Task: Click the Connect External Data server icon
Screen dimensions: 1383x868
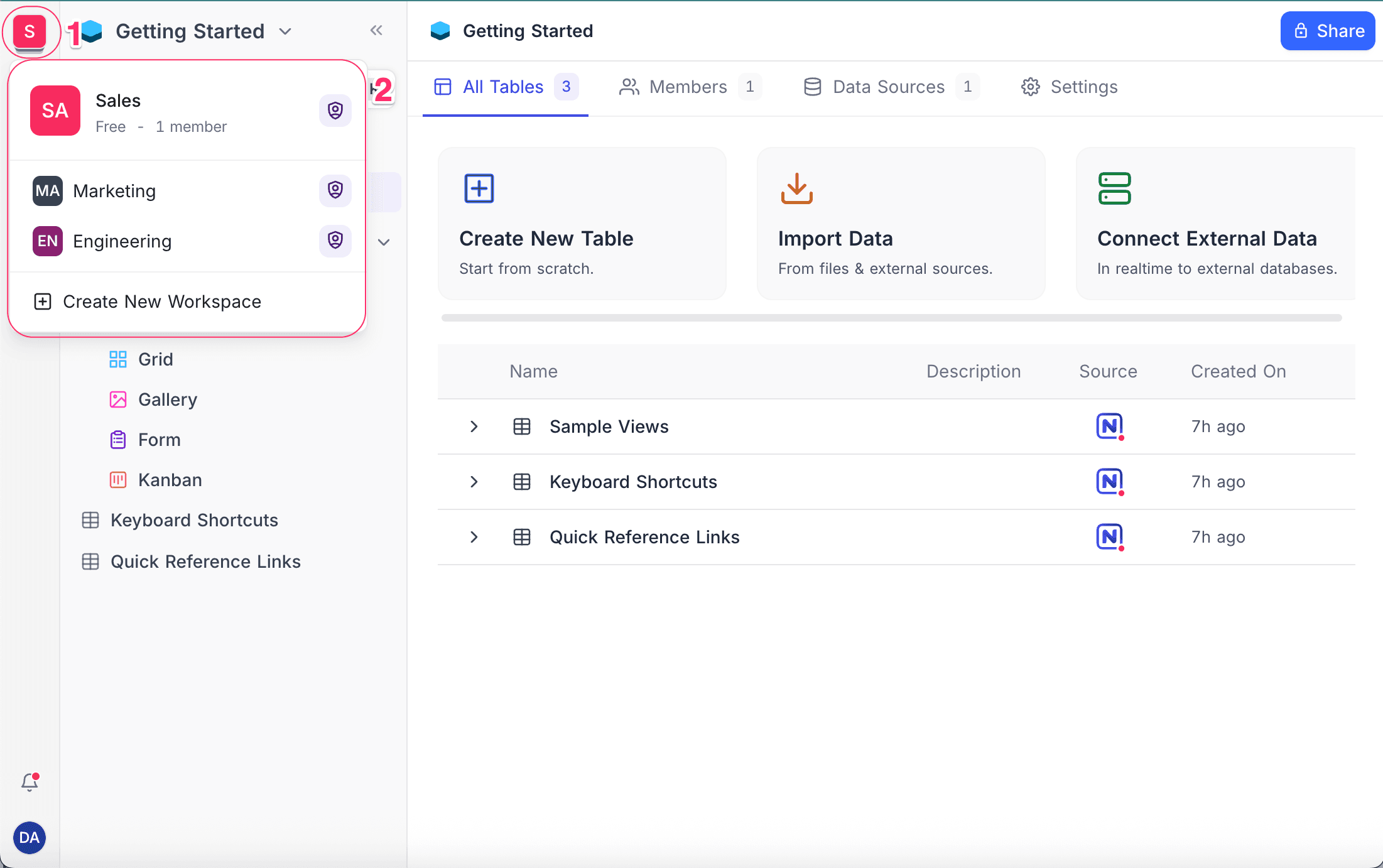Action: point(1114,188)
